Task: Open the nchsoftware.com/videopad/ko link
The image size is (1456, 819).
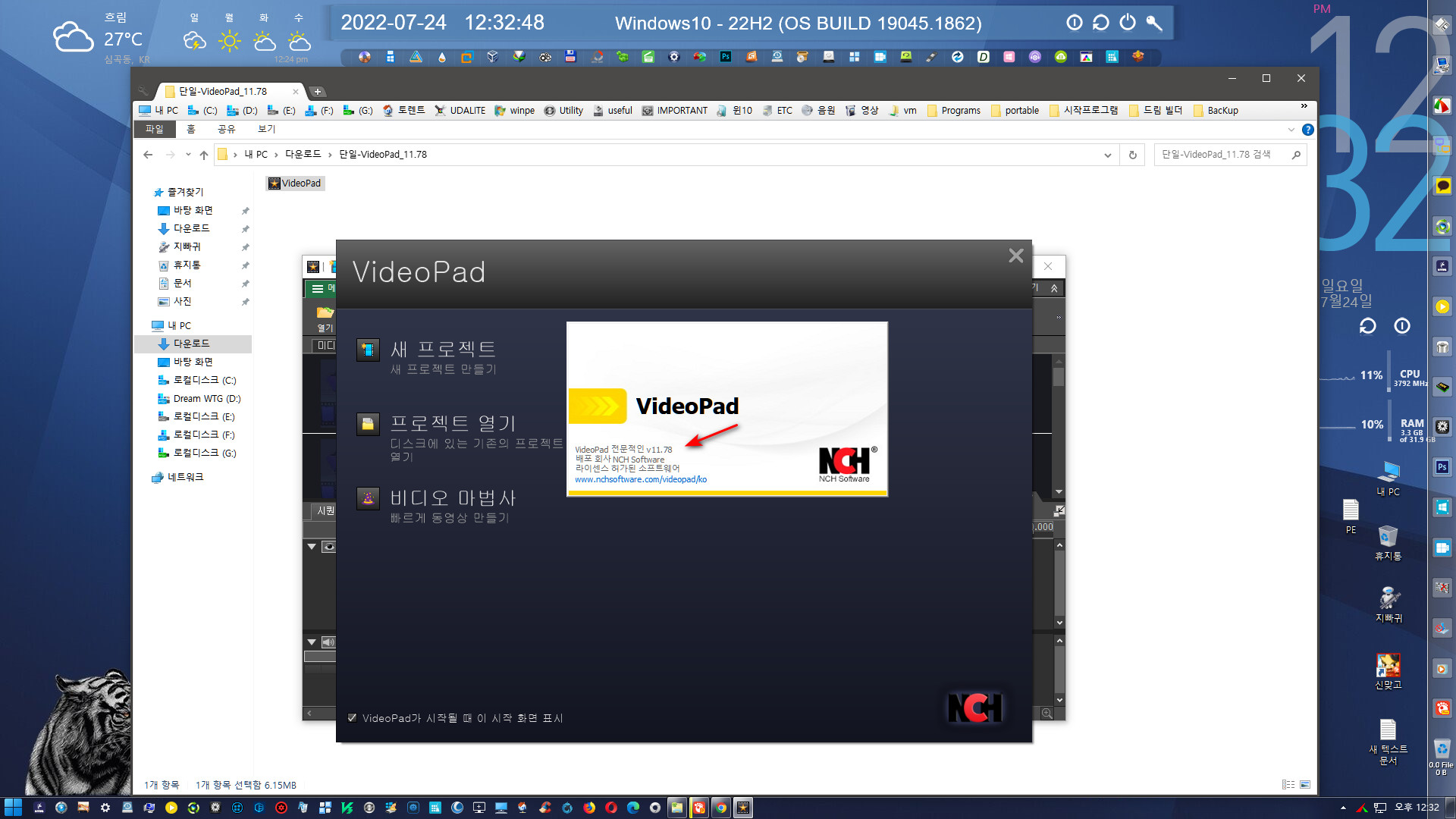Action: [x=641, y=479]
